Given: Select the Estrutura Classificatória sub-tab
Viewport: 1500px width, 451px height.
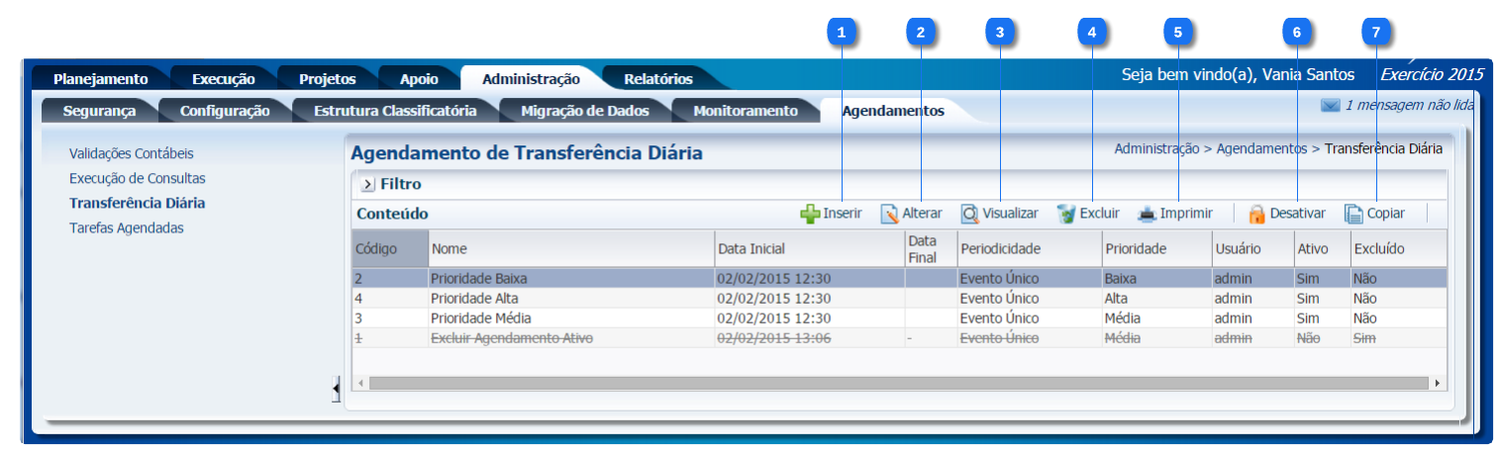Looking at the screenshot, I should [395, 111].
